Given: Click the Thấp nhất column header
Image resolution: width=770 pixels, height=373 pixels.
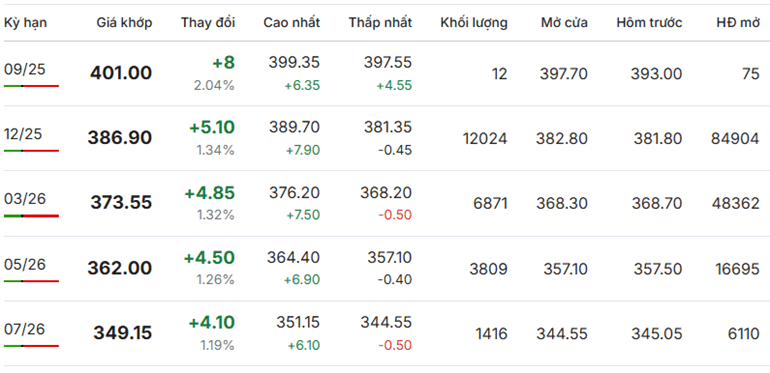Looking at the screenshot, I should click(x=381, y=23).
